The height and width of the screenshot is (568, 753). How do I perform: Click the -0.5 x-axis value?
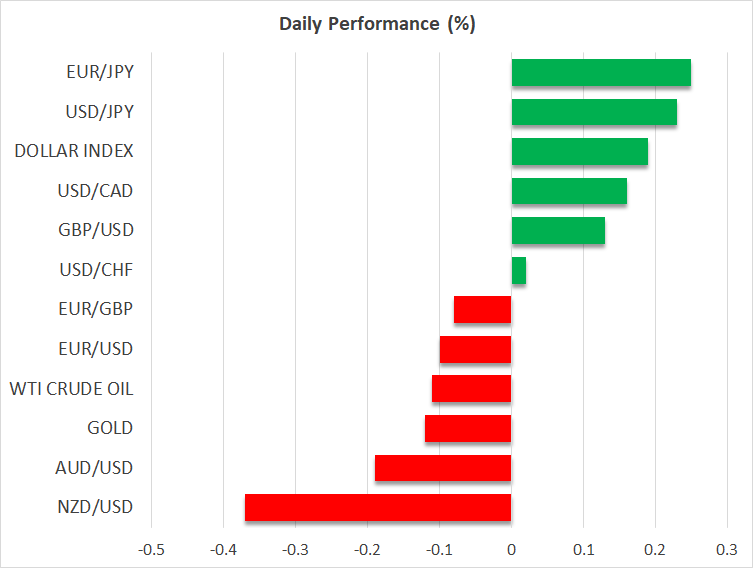pyautogui.click(x=151, y=549)
